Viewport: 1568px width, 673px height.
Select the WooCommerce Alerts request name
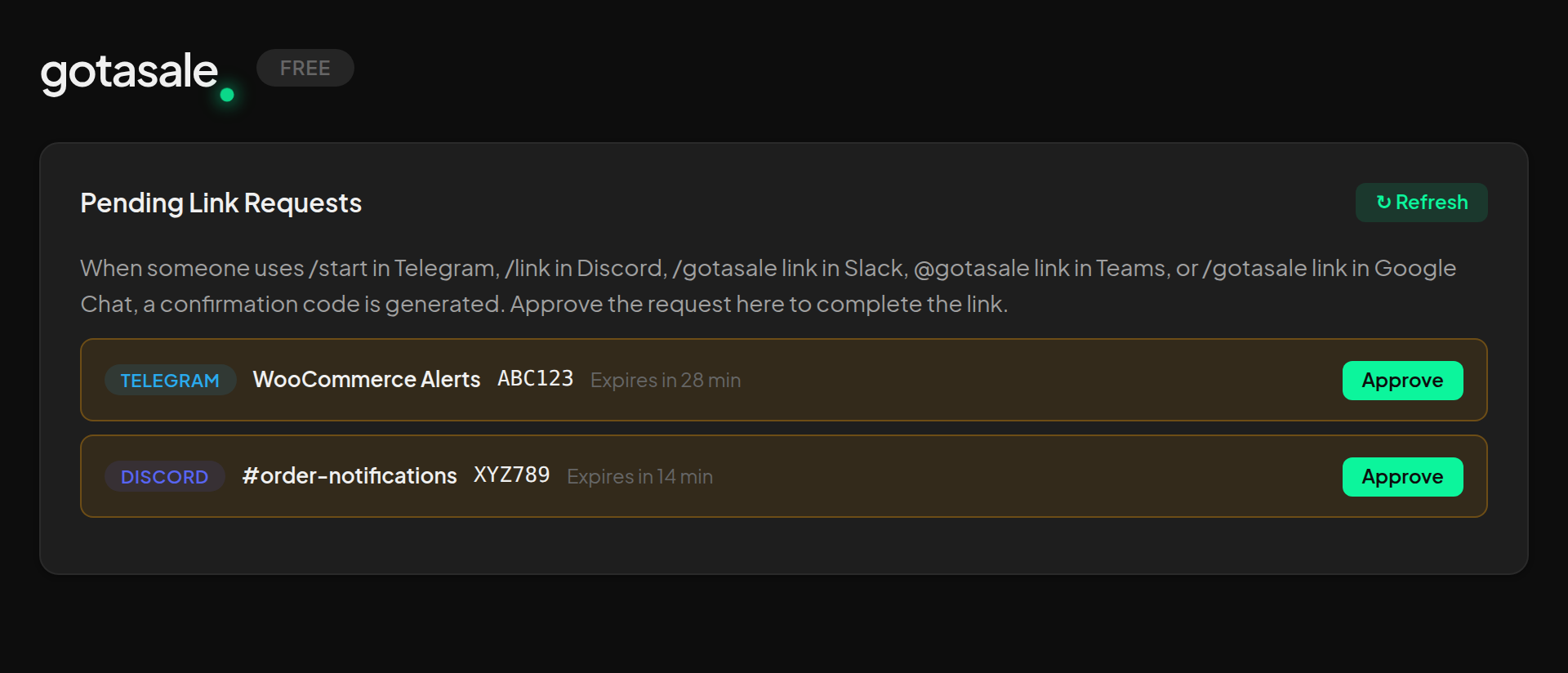pyautogui.click(x=367, y=379)
